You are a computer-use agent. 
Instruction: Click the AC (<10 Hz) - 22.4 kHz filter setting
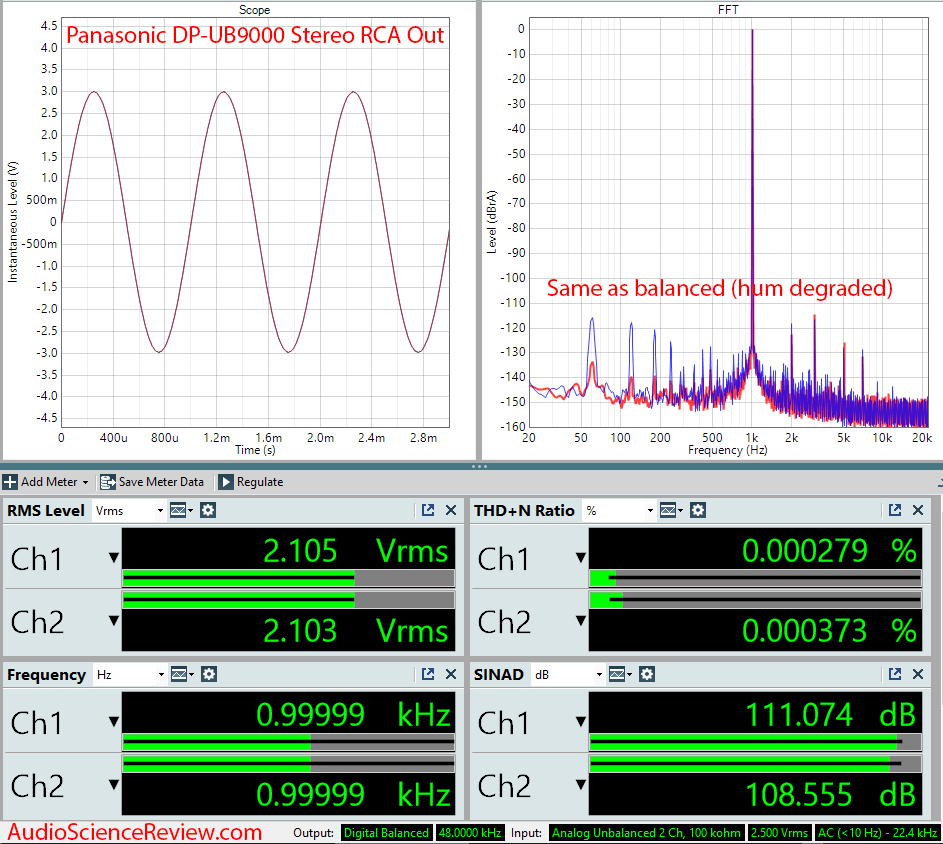click(877, 833)
